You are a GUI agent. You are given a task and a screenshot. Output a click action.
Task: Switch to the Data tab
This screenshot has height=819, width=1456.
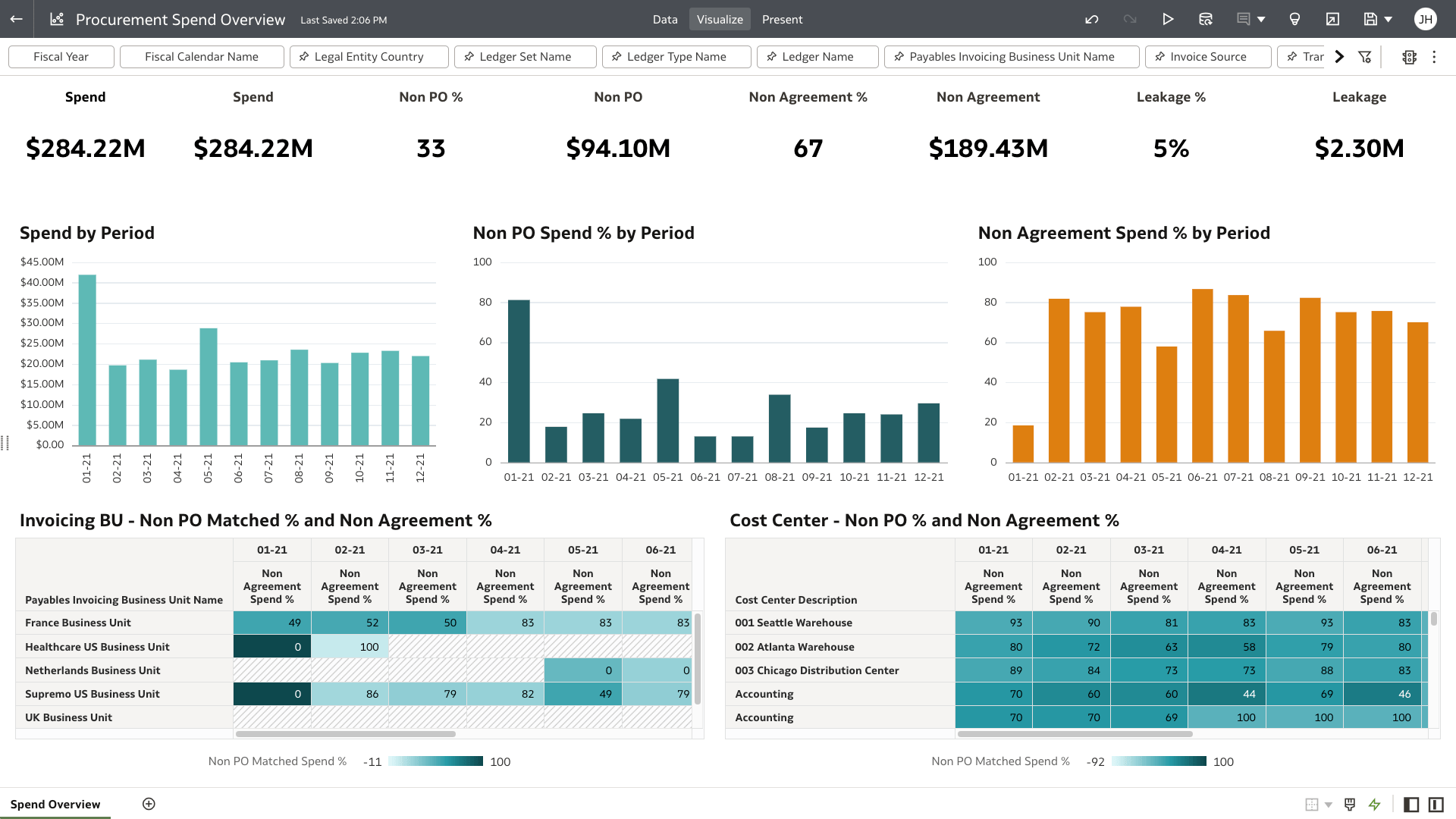click(665, 19)
